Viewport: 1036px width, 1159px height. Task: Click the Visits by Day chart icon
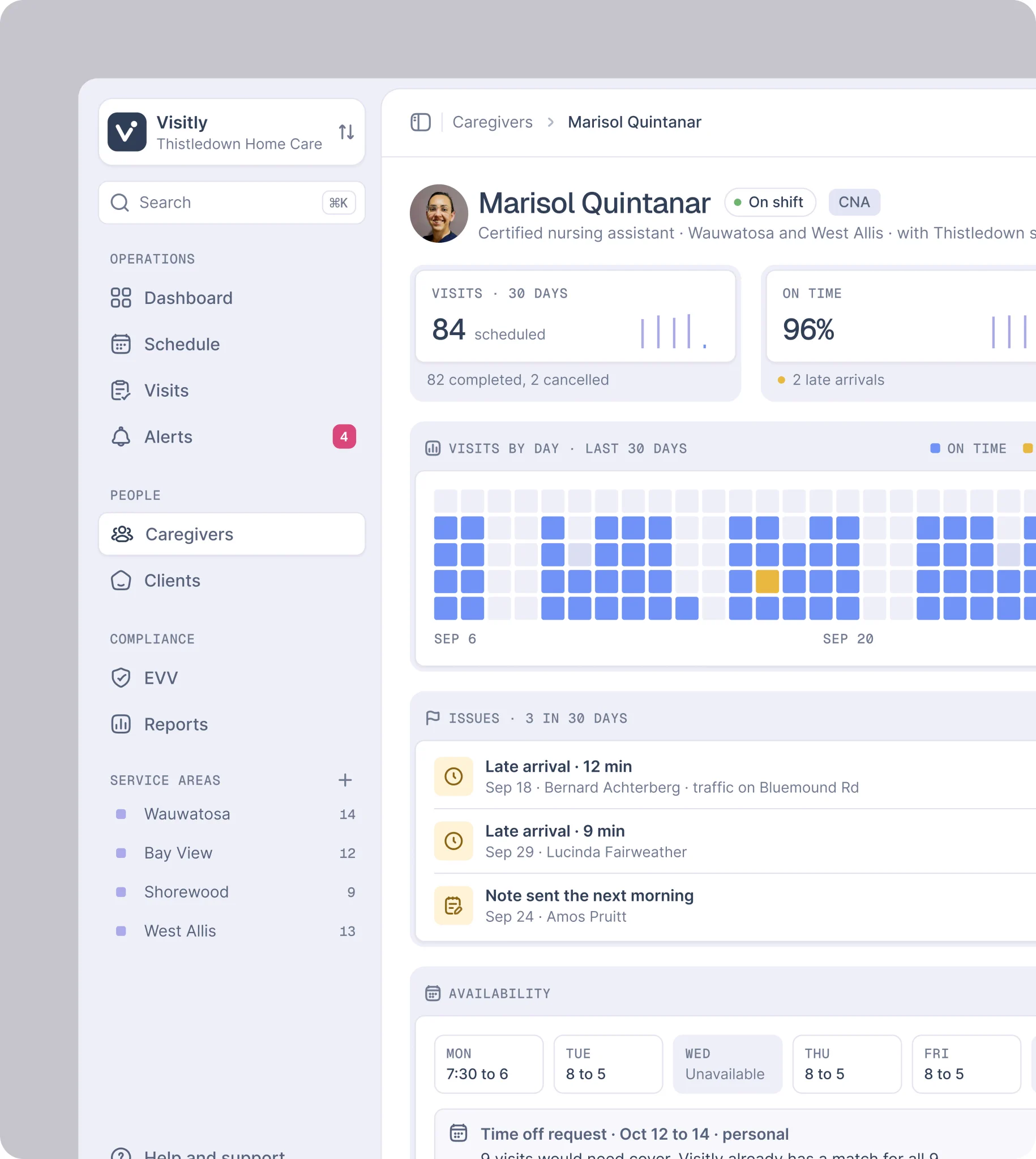(433, 448)
